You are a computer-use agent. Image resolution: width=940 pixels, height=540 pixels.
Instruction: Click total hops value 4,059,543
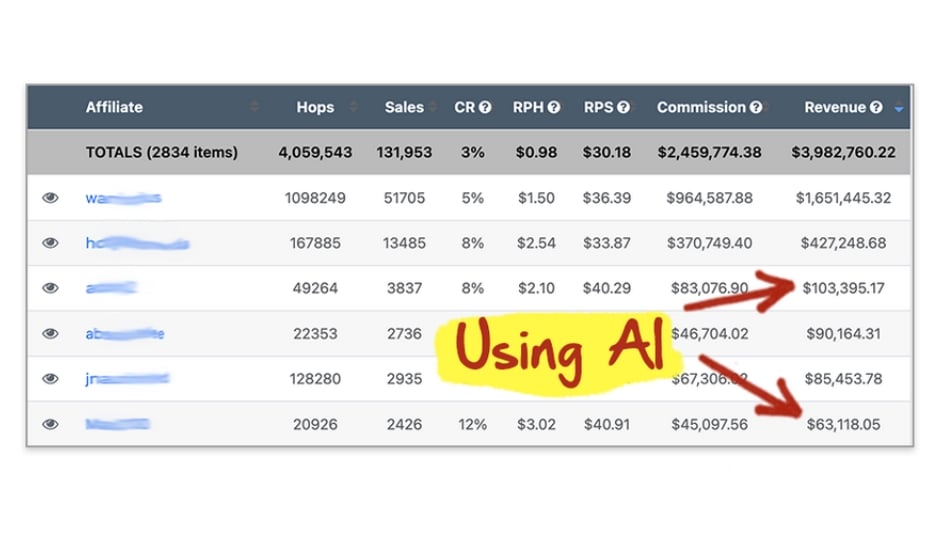point(315,152)
